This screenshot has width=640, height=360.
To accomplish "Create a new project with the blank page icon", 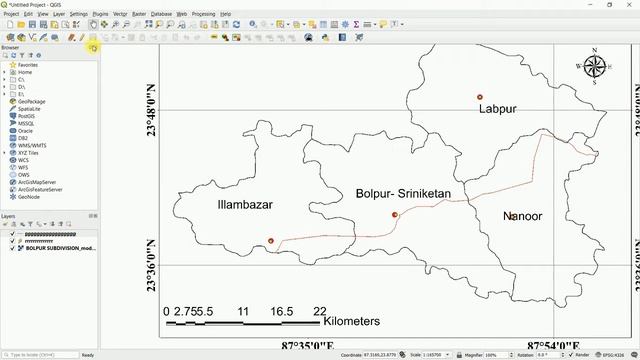I will tap(10, 25).
